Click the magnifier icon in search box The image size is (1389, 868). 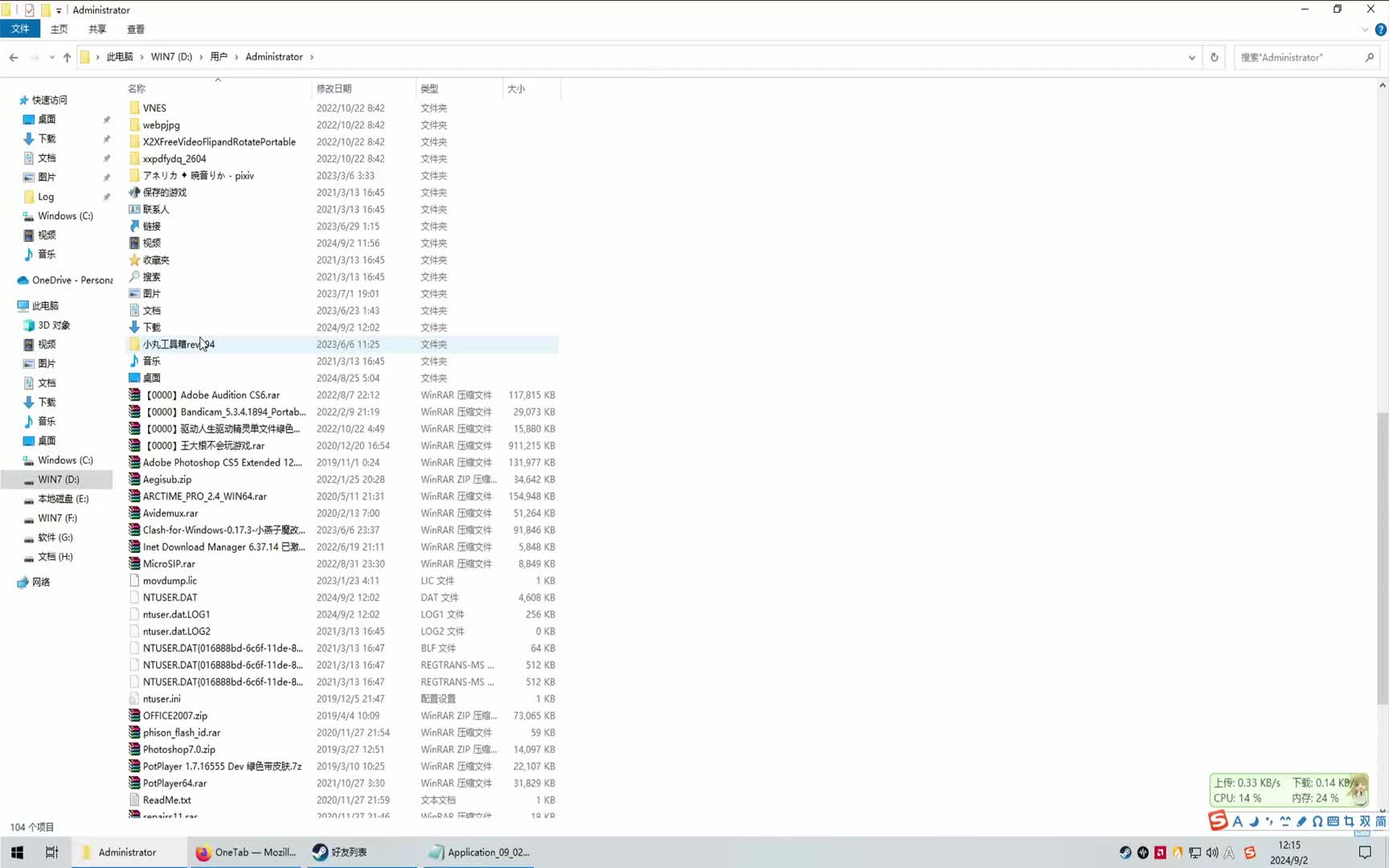(x=1369, y=57)
